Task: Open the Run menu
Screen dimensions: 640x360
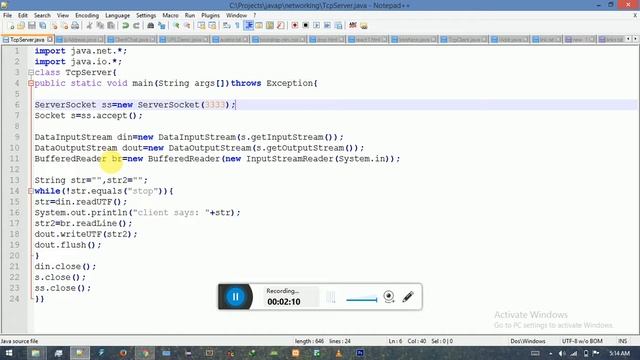Action: tap(190, 16)
